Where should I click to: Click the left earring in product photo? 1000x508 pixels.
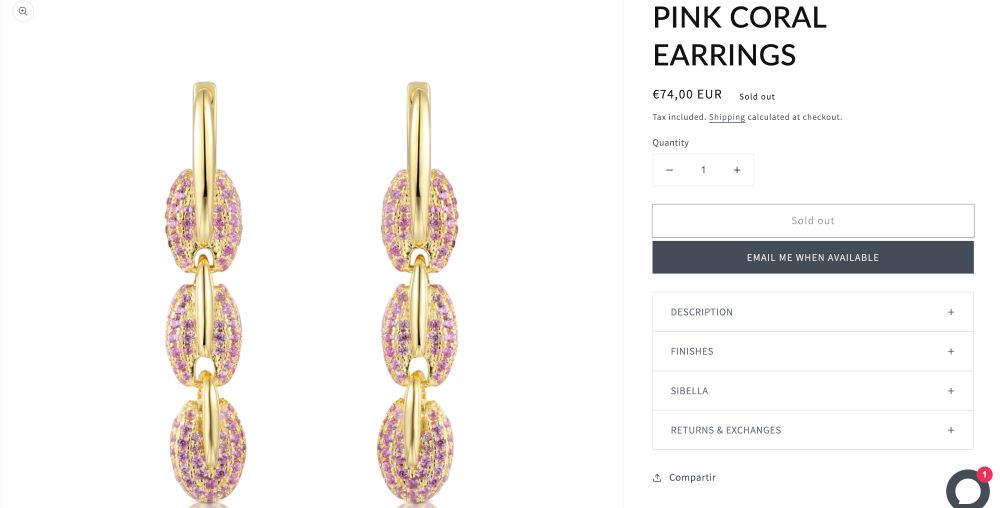coord(204,300)
